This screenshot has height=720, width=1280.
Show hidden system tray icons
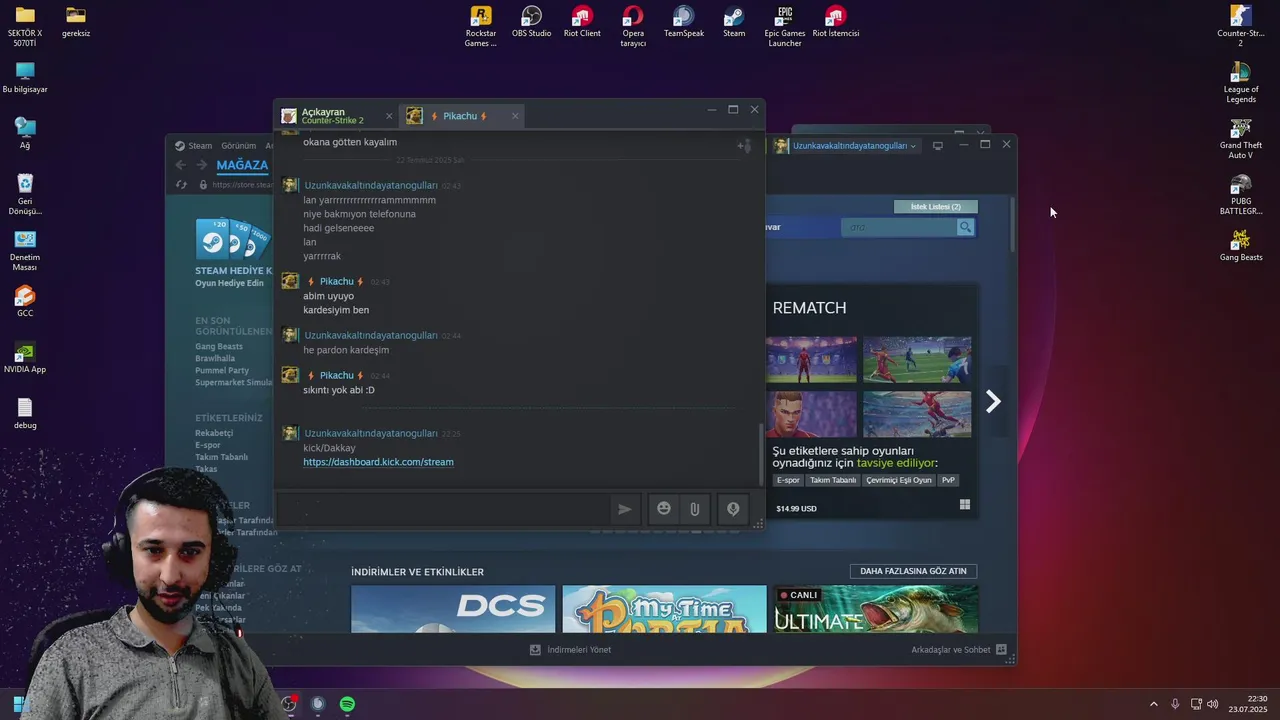pos(1153,704)
